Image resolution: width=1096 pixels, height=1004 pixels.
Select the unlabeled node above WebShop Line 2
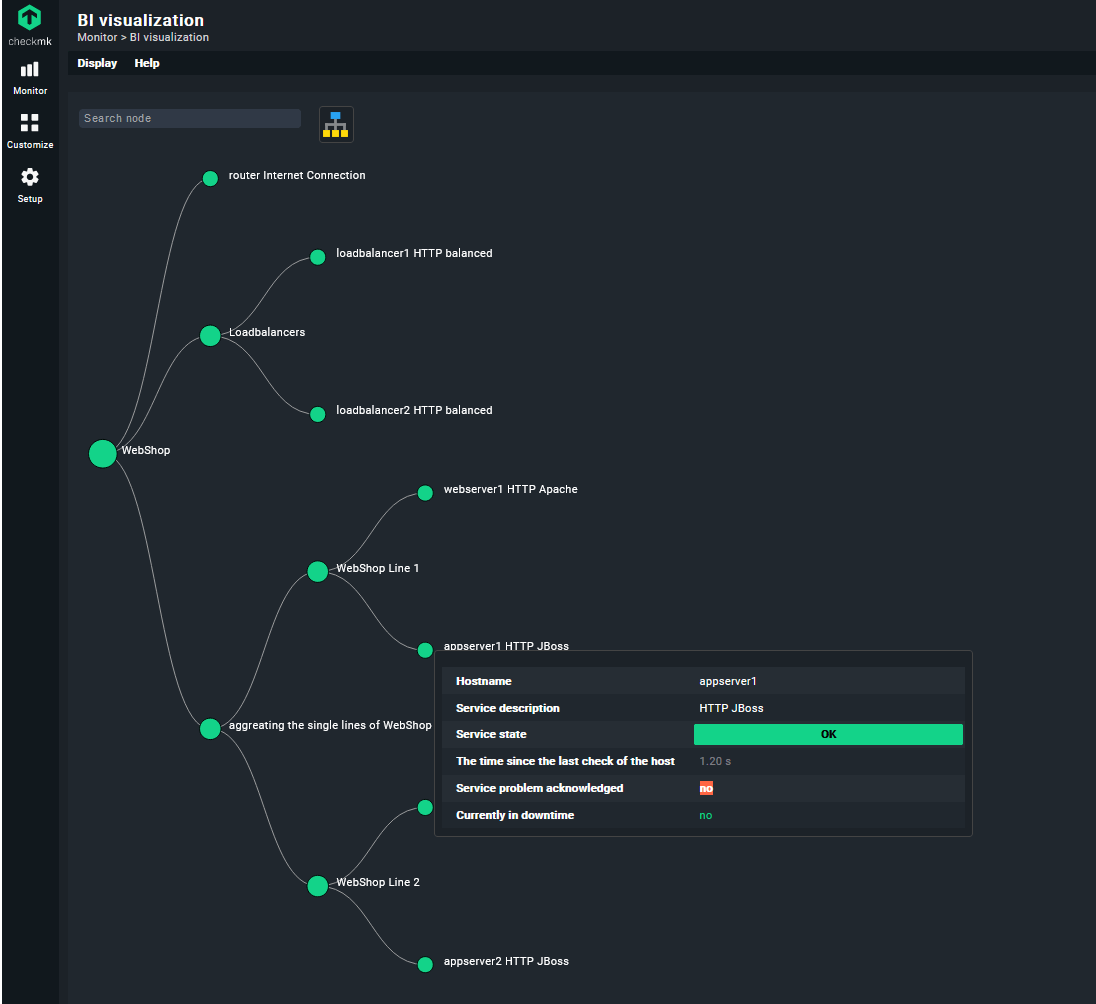[426, 808]
